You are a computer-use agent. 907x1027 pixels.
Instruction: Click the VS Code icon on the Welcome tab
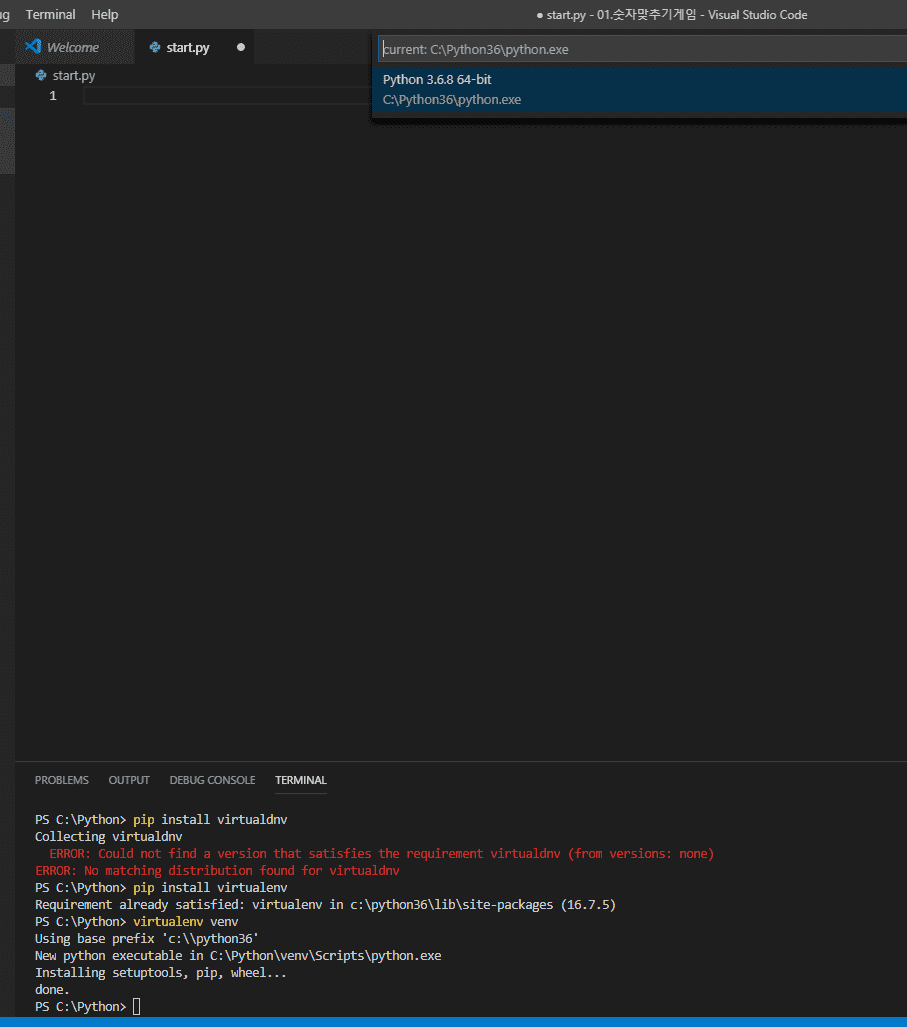tap(33, 47)
